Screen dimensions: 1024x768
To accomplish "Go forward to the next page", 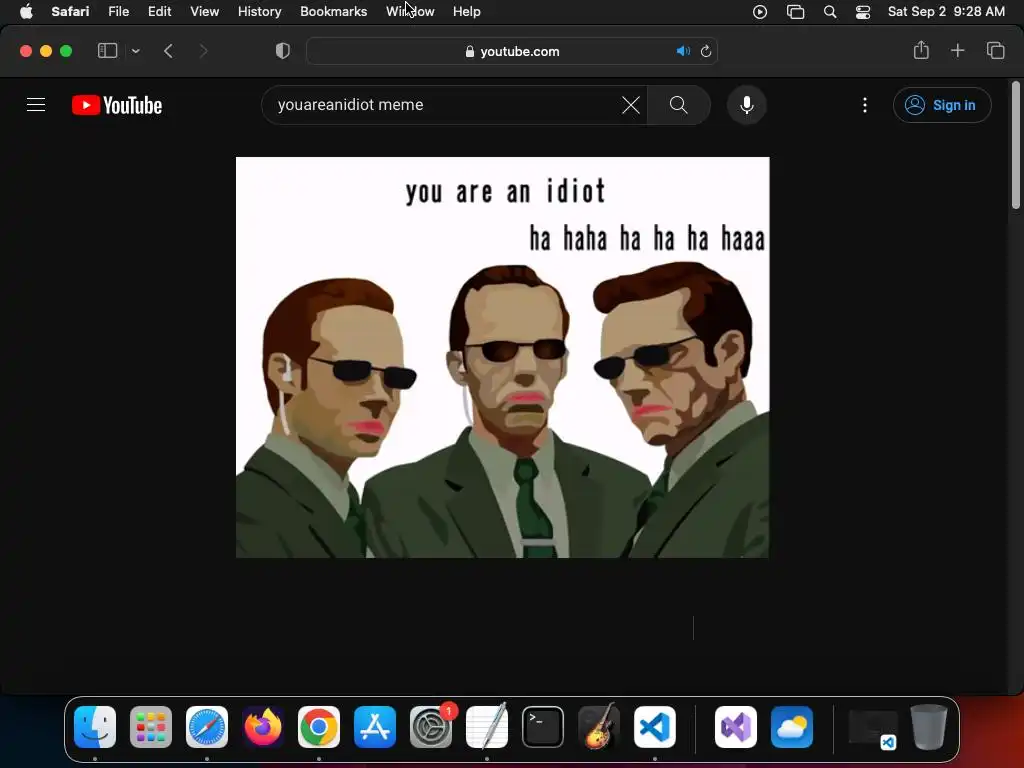I will pyautogui.click(x=203, y=51).
